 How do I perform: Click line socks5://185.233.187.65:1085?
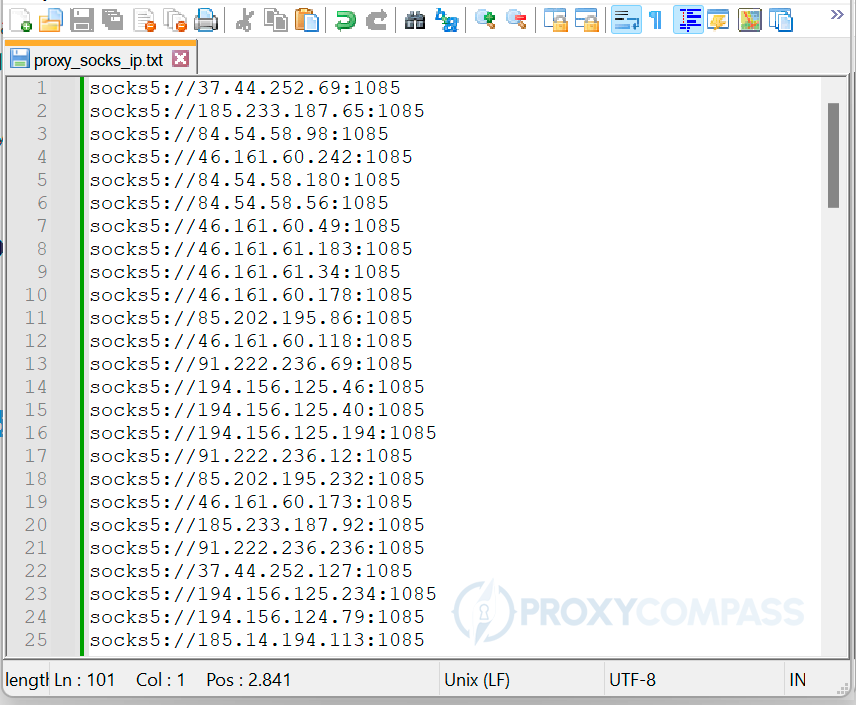click(257, 111)
